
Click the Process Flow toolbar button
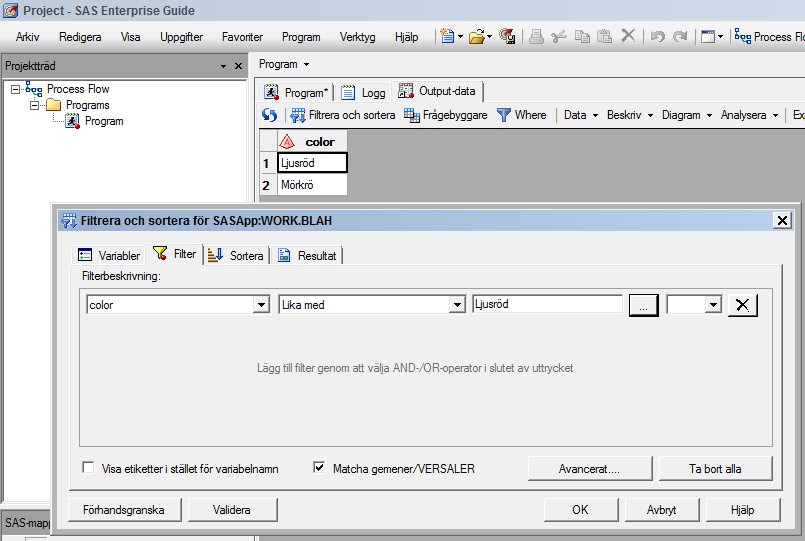(769, 36)
